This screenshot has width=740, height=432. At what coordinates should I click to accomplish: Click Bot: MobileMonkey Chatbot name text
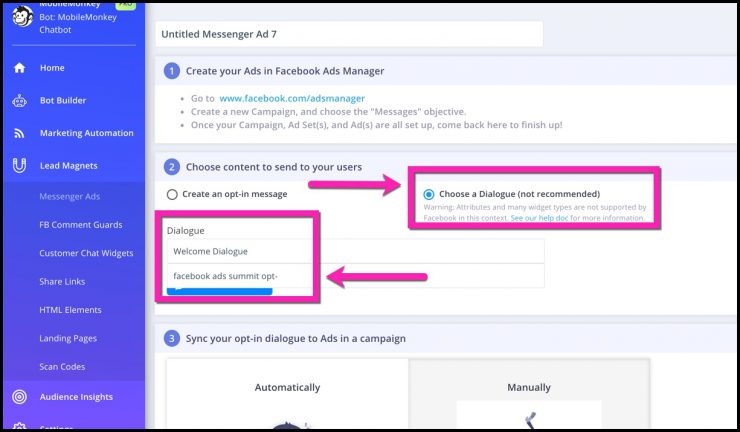78,23
